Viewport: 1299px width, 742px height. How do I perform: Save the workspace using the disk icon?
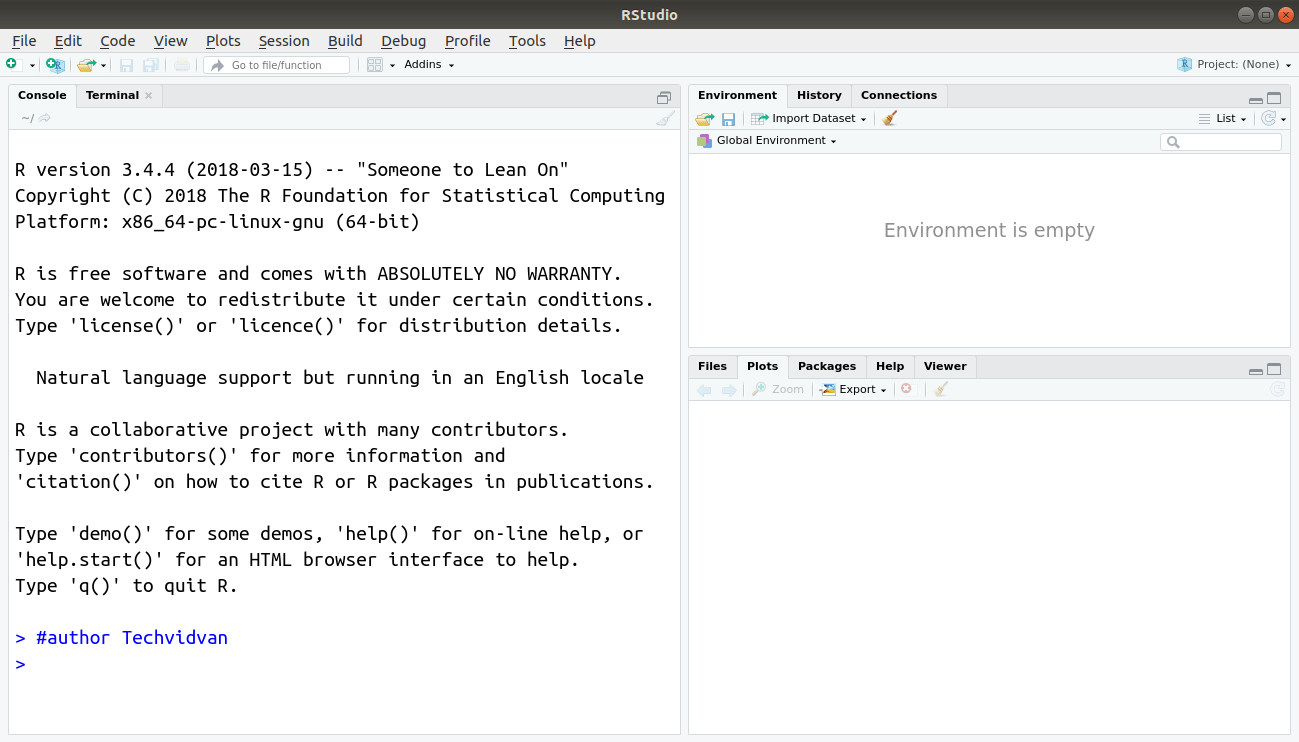[x=728, y=118]
